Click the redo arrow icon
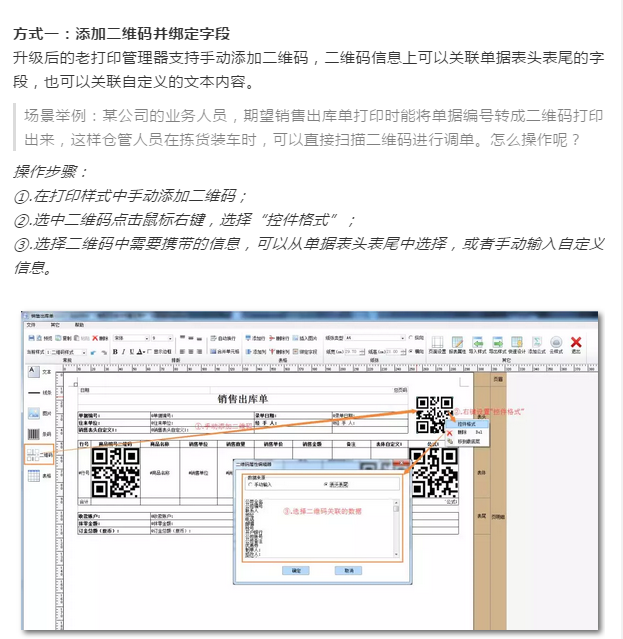The image size is (623, 639). click(104, 352)
